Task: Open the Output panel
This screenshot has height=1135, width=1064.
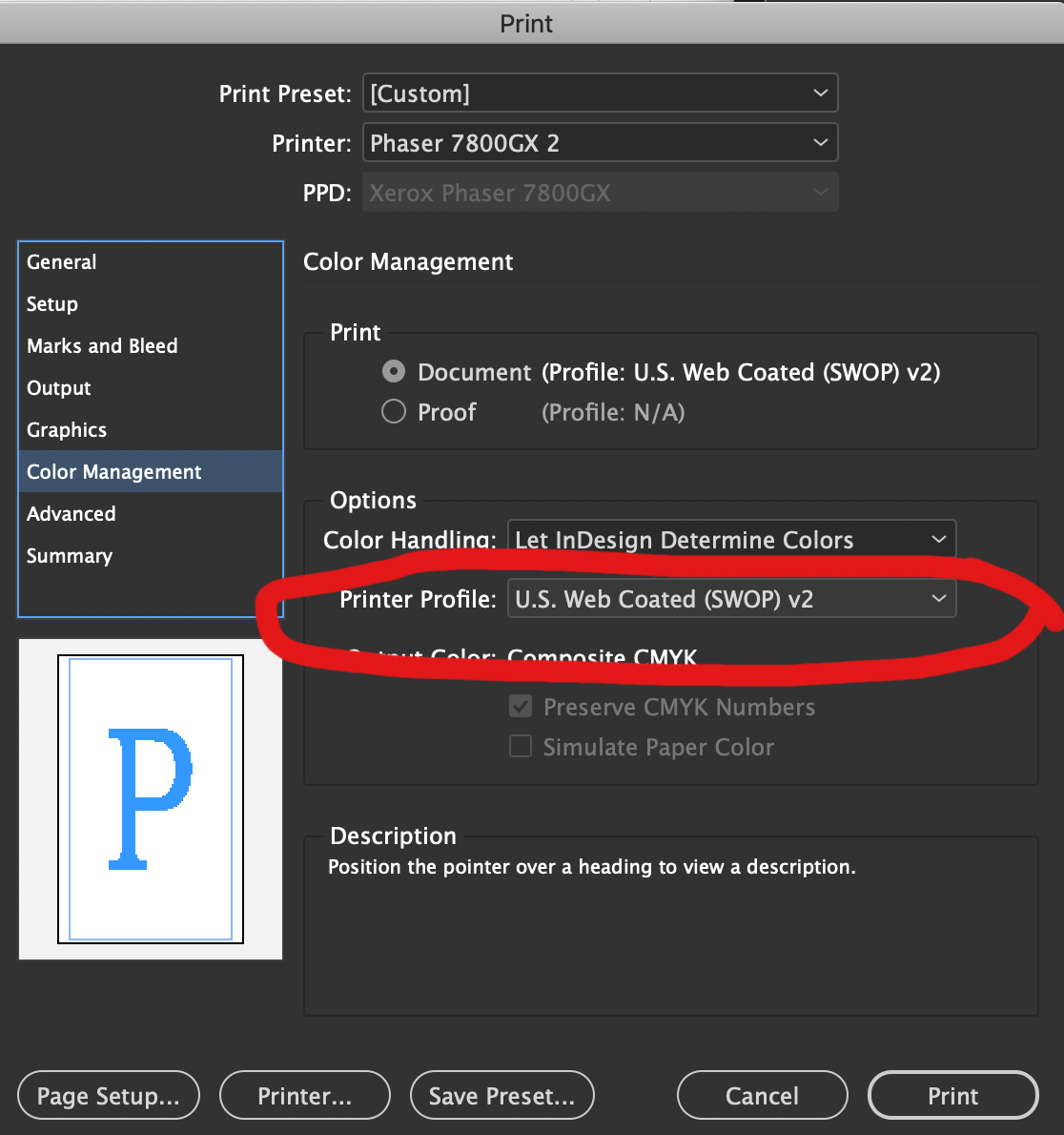Action: [58, 387]
